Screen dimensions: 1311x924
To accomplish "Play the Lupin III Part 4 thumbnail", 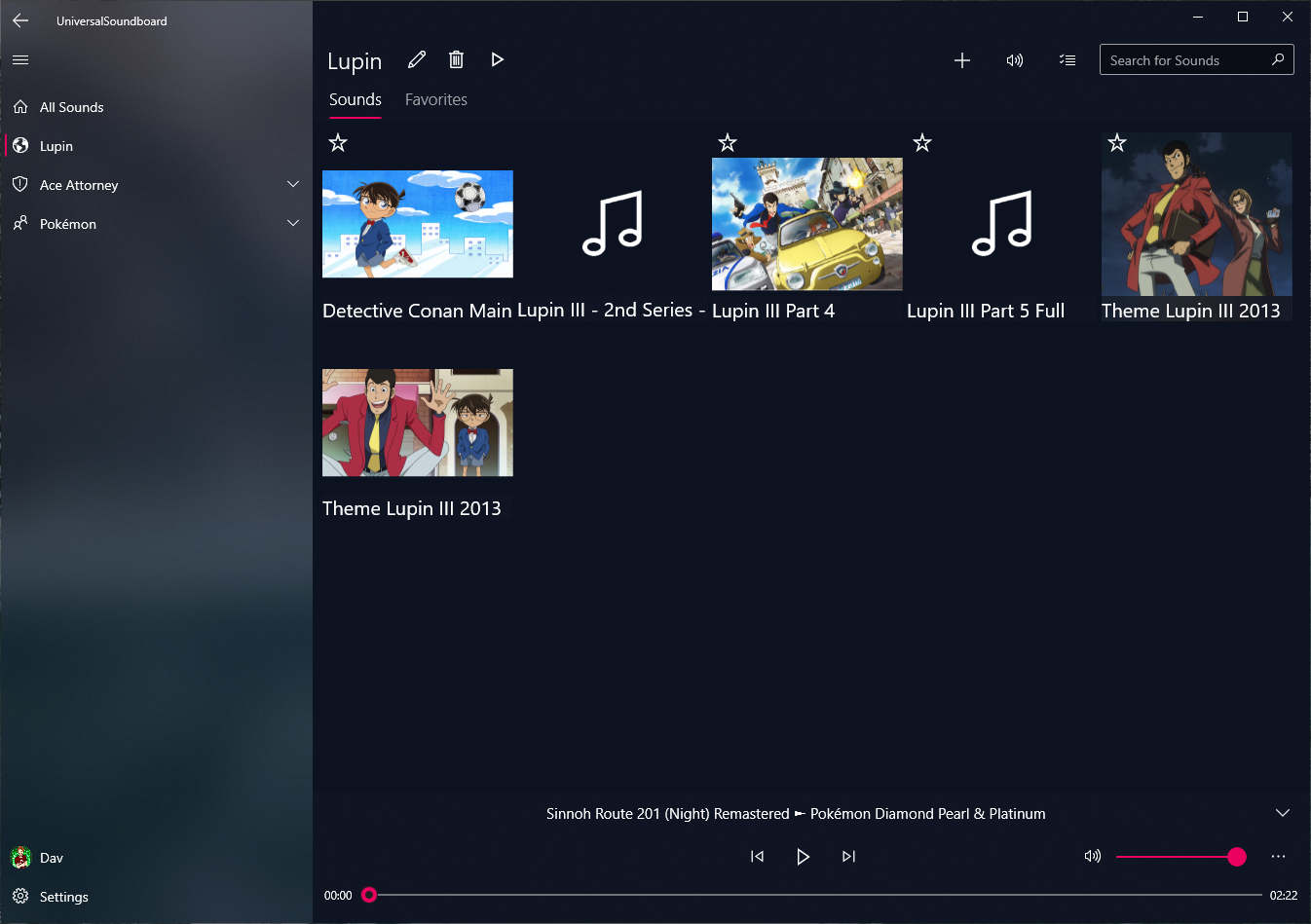I will 807,224.
